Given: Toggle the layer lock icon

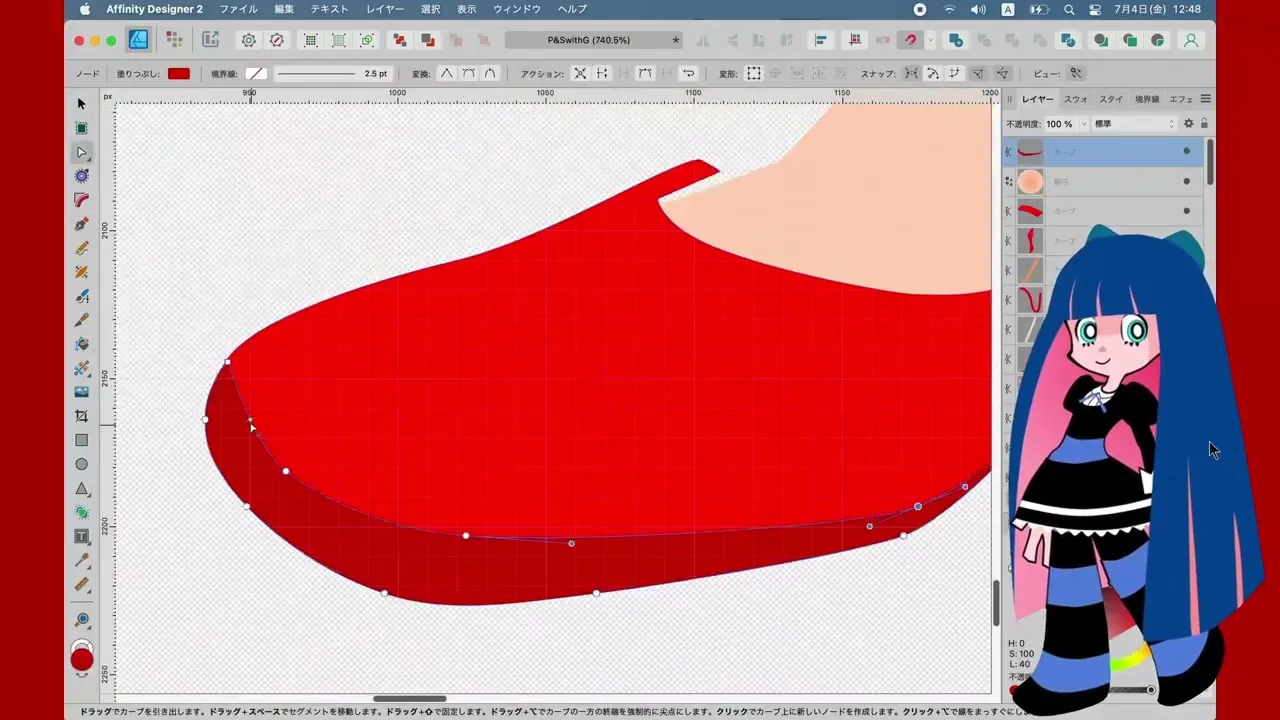Looking at the screenshot, I should coord(1204,124).
